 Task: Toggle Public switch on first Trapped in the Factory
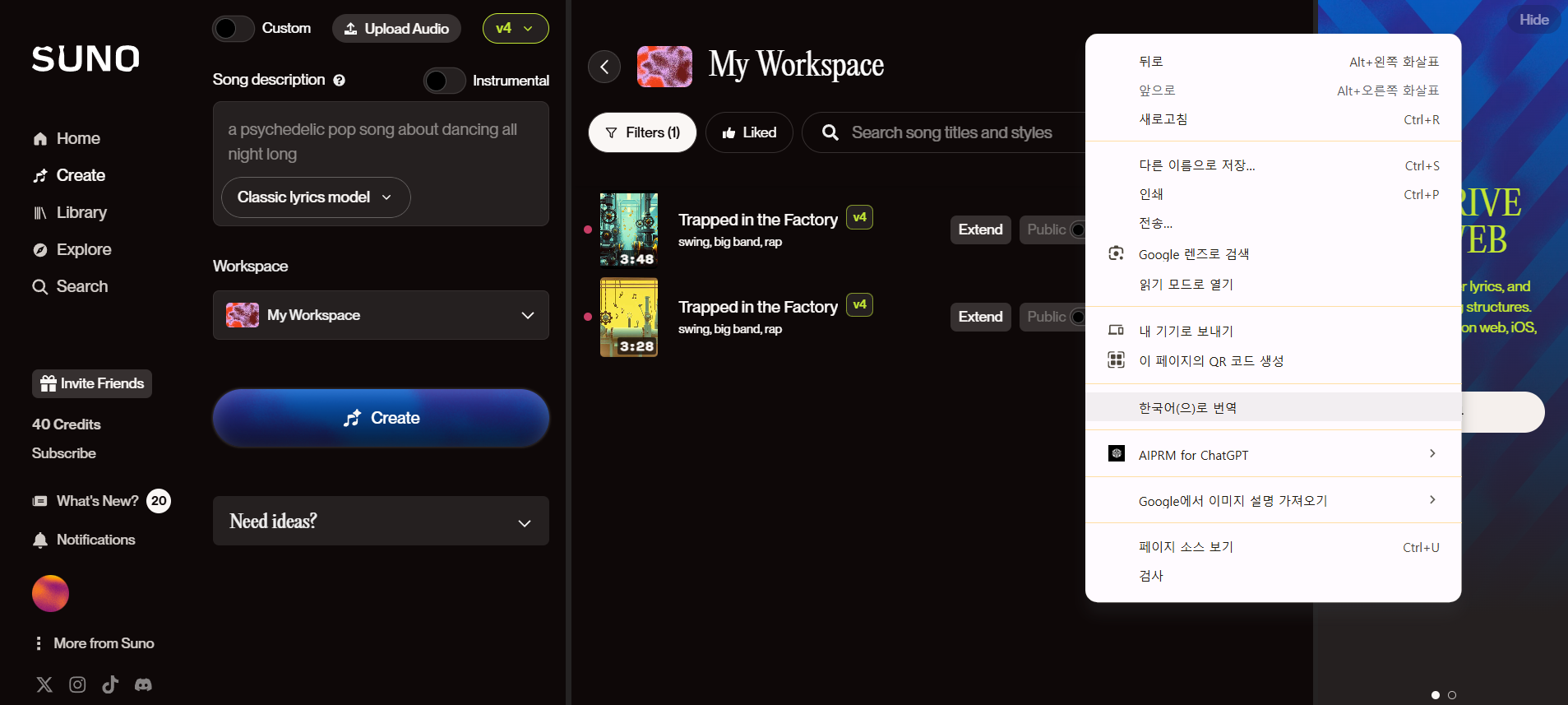[x=1076, y=230]
